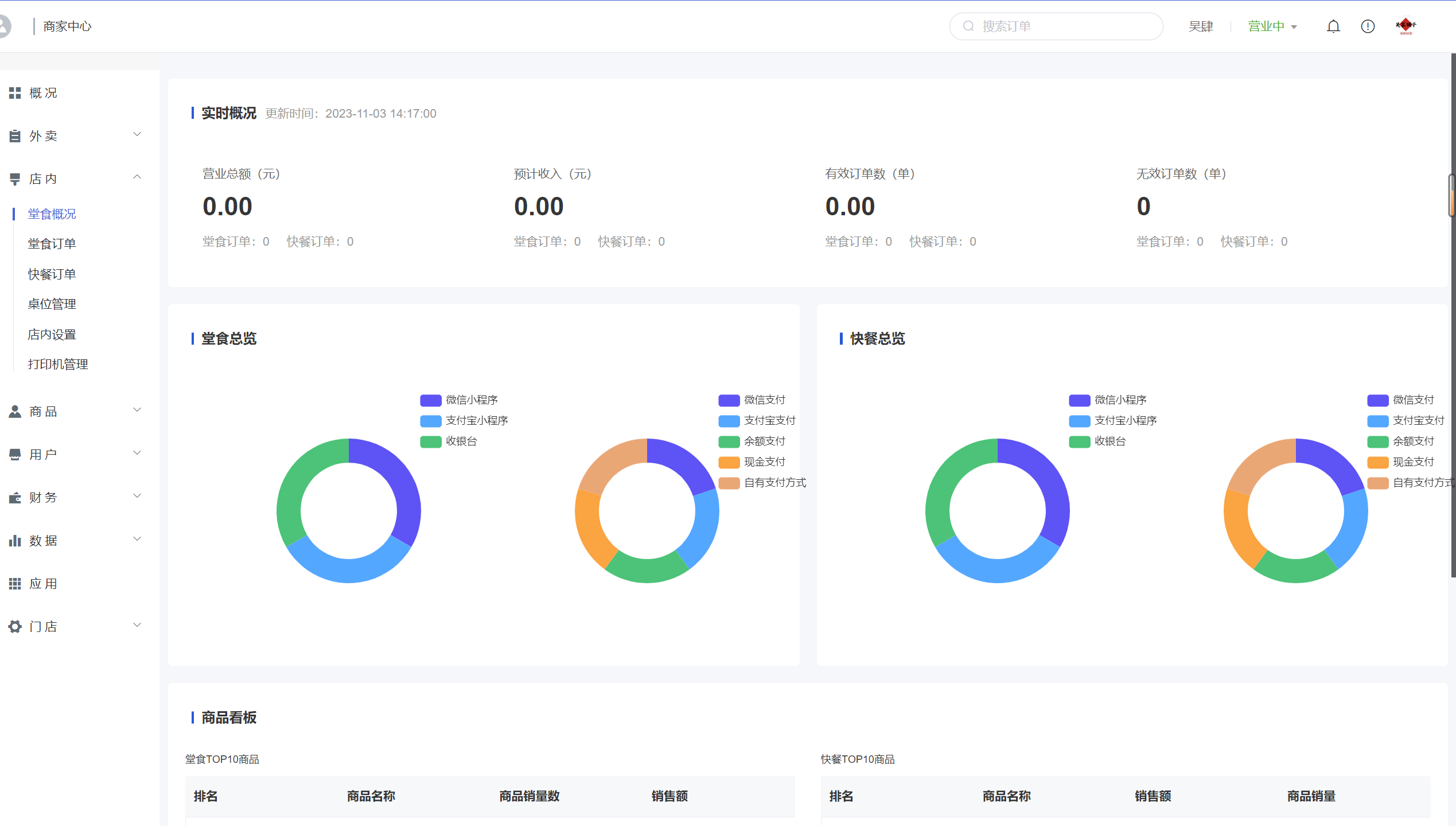Toggle 支付宝小程序 legend in 堂食总览
Viewport: 1456px width, 826px height.
(464, 421)
